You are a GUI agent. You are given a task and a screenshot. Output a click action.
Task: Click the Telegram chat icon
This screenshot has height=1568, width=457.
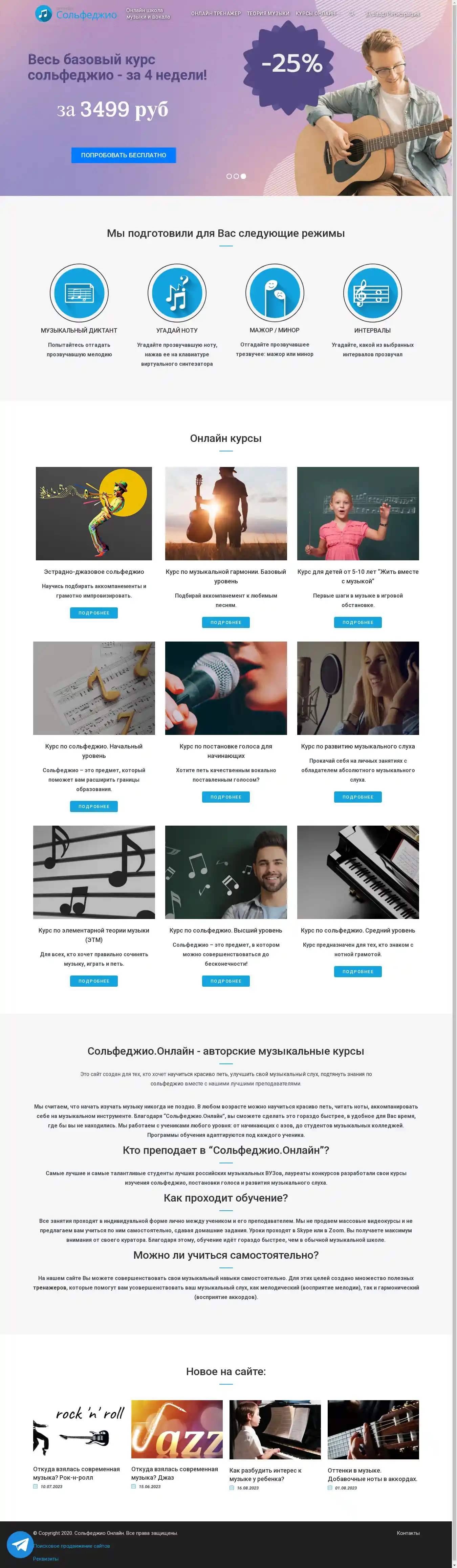(20, 1544)
